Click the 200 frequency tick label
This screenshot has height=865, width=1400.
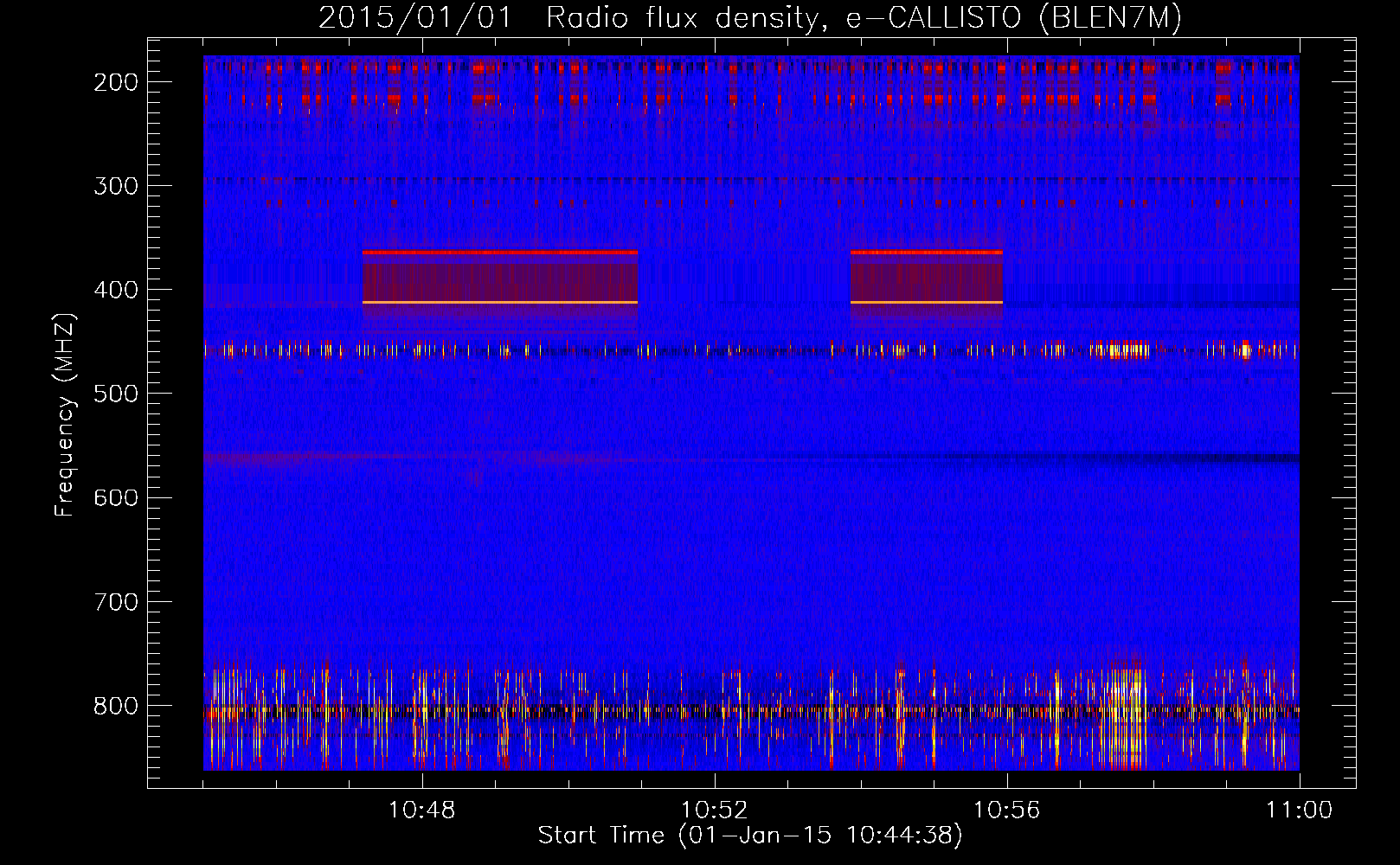coord(116,82)
